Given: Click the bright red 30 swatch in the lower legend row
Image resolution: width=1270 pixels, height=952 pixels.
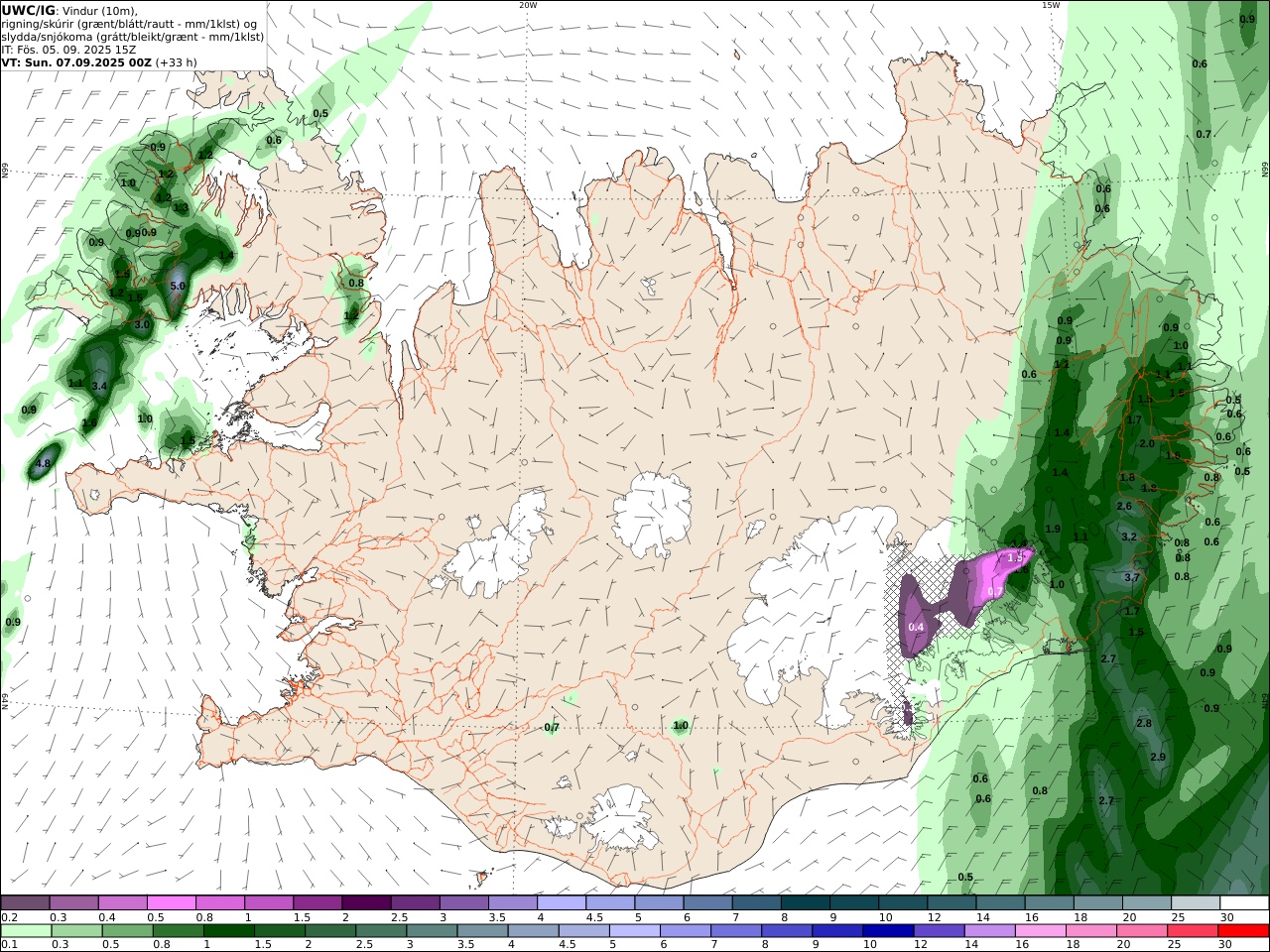Looking at the screenshot, I should point(1243,931).
